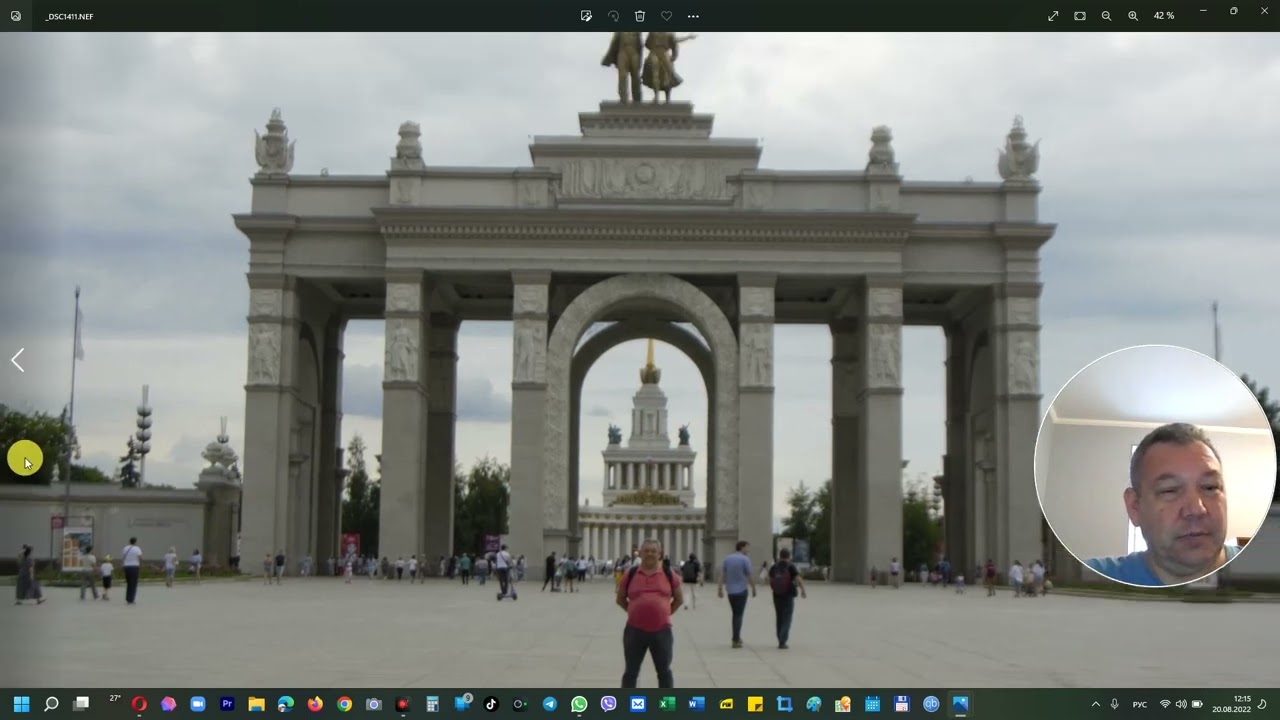Go to previous photo with left arrow

point(18,360)
